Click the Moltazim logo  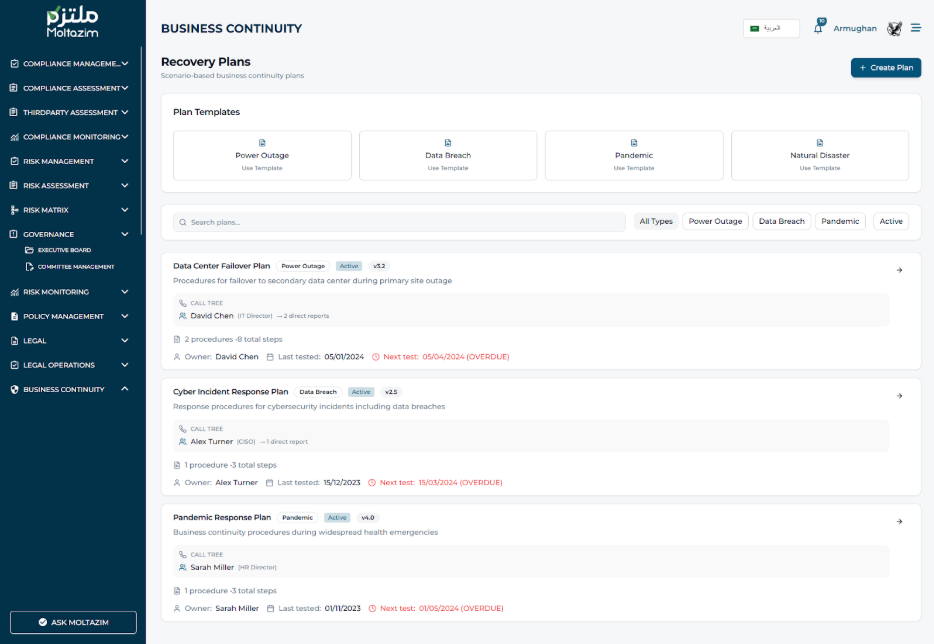coord(72,23)
